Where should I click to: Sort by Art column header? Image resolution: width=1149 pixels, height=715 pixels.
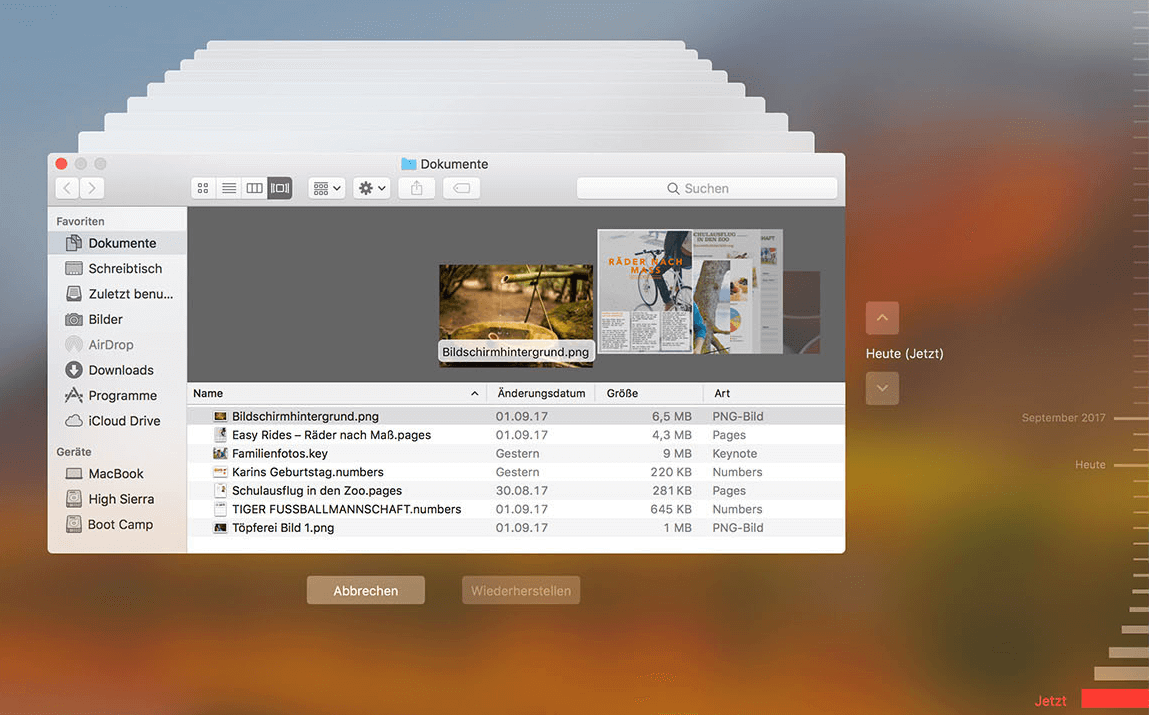coord(774,393)
